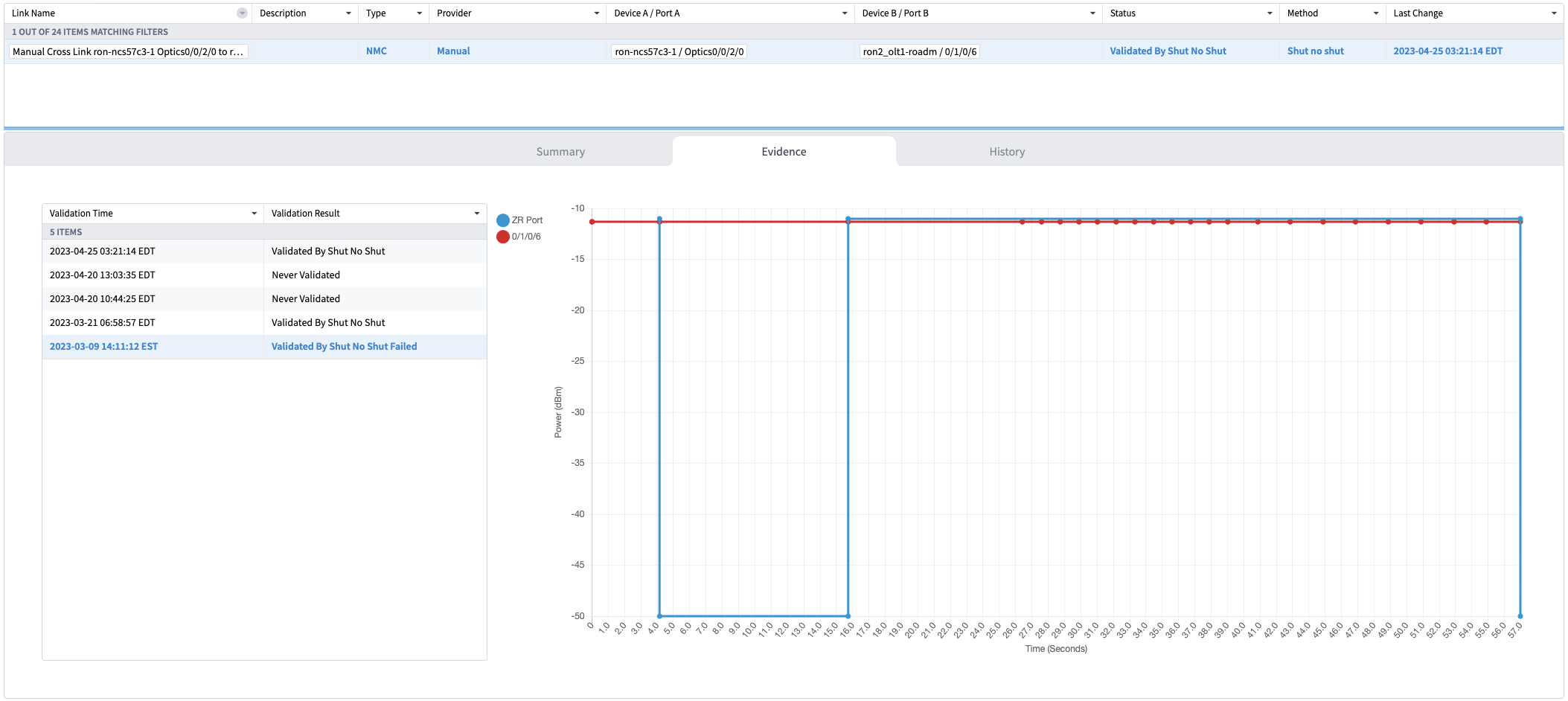The height and width of the screenshot is (701, 1568).
Task: Click Validated By Shut No Shut for 2023-03-21
Action: click(328, 323)
